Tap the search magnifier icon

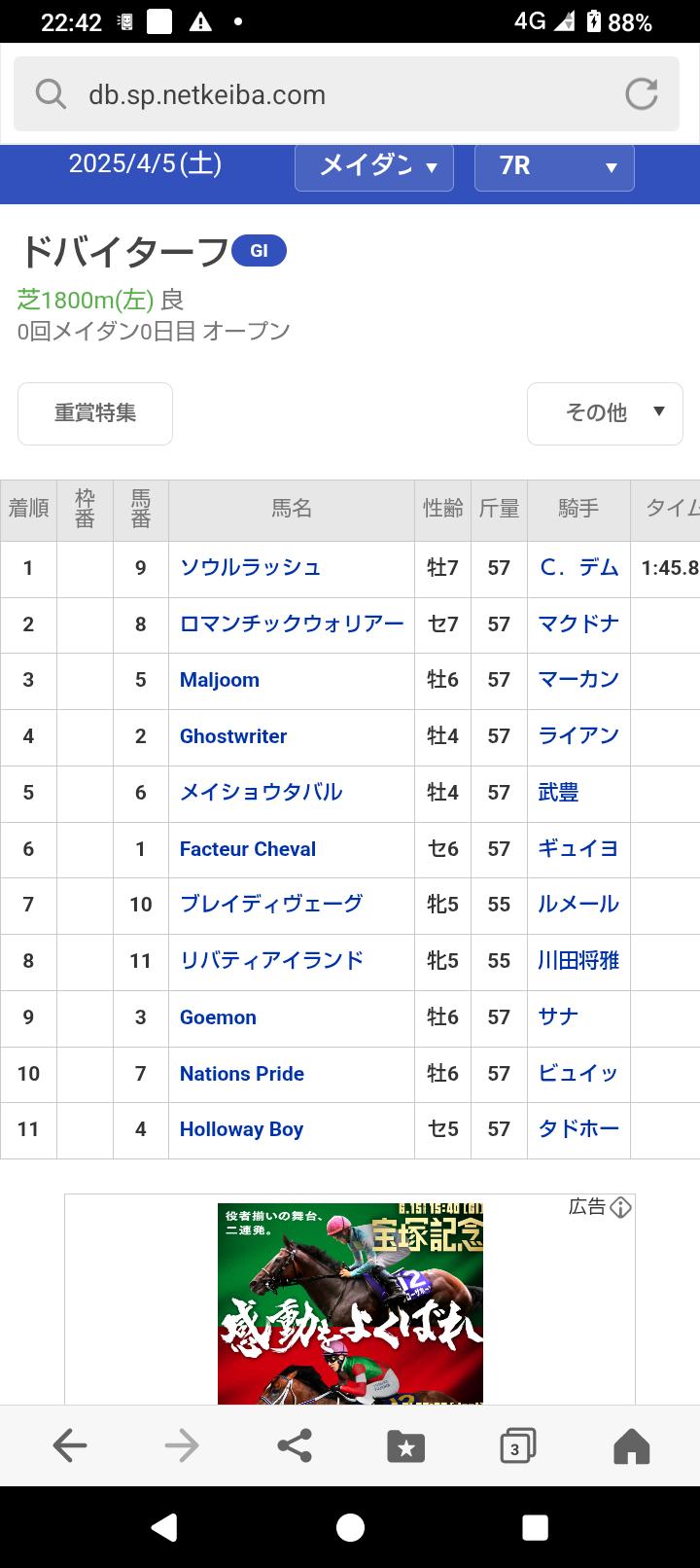tap(51, 94)
